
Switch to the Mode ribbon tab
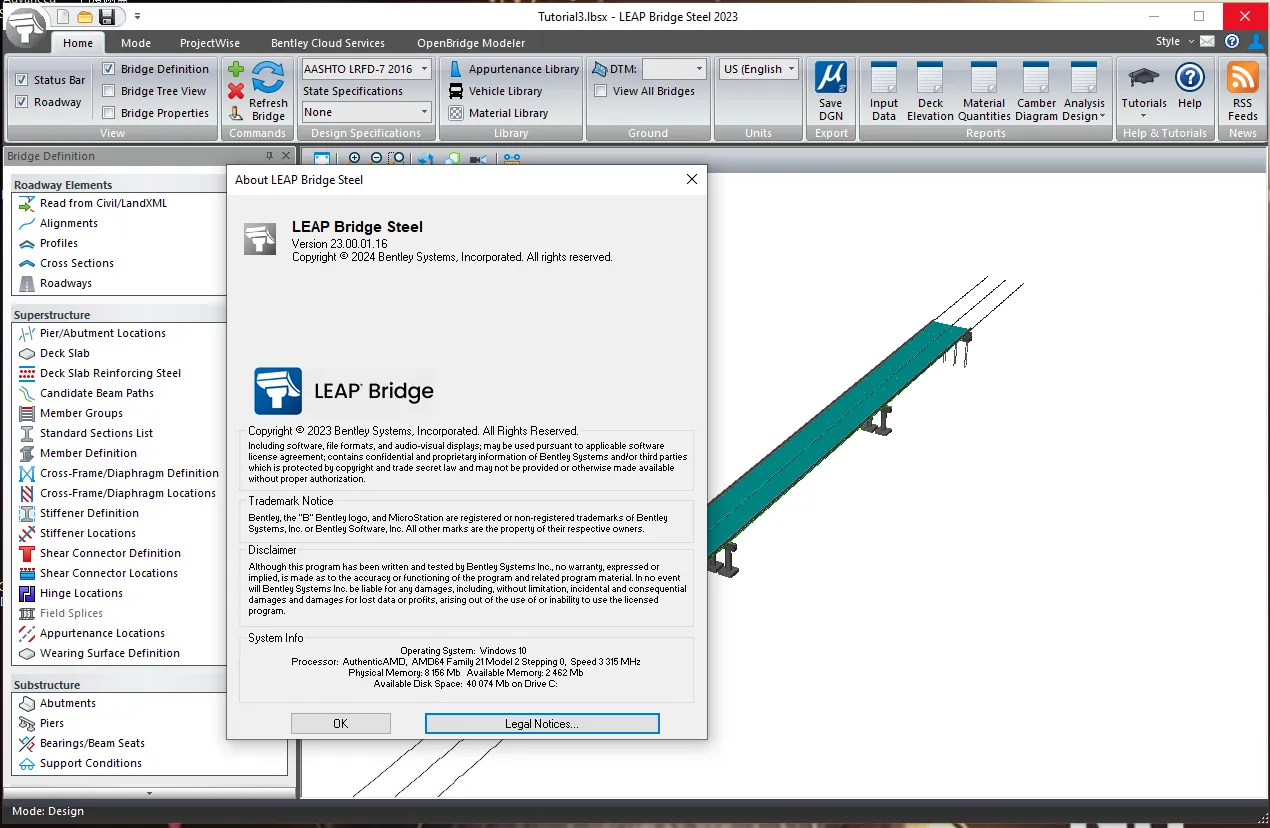pyautogui.click(x=136, y=43)
